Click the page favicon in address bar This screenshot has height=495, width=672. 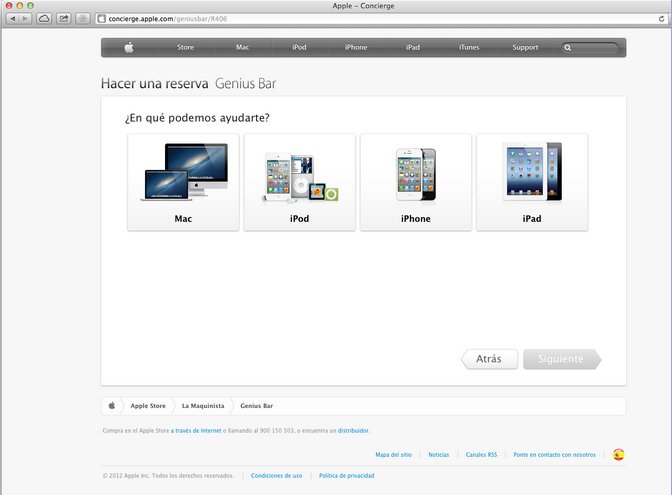pos(102,19)
